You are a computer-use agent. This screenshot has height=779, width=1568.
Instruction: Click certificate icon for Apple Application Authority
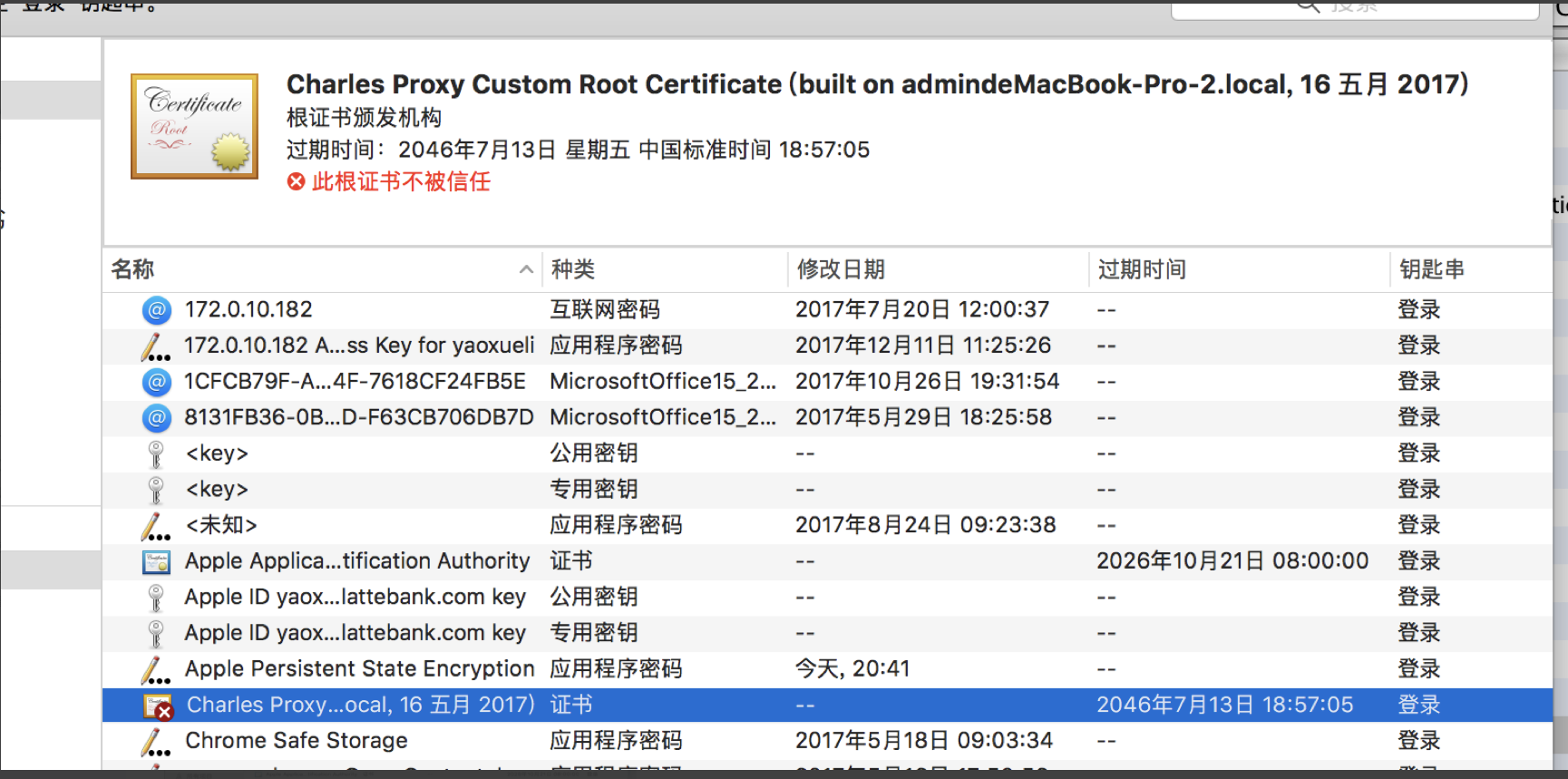(x=157, y=562)
